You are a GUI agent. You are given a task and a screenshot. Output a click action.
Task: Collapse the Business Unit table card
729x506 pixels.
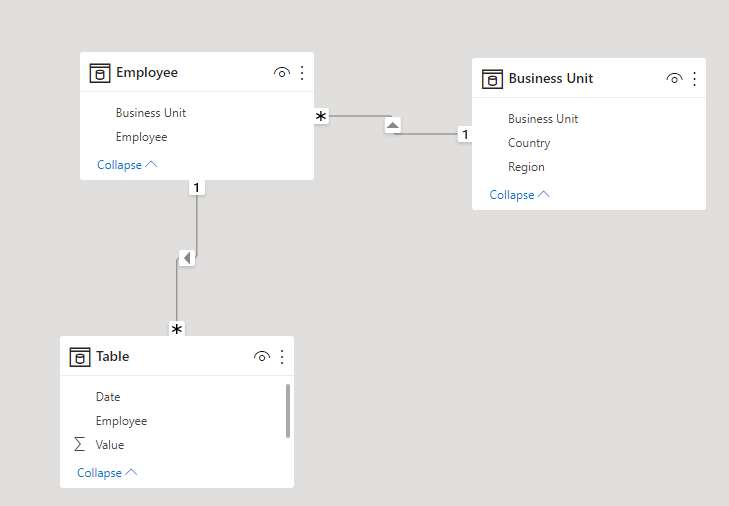[519, 194]
